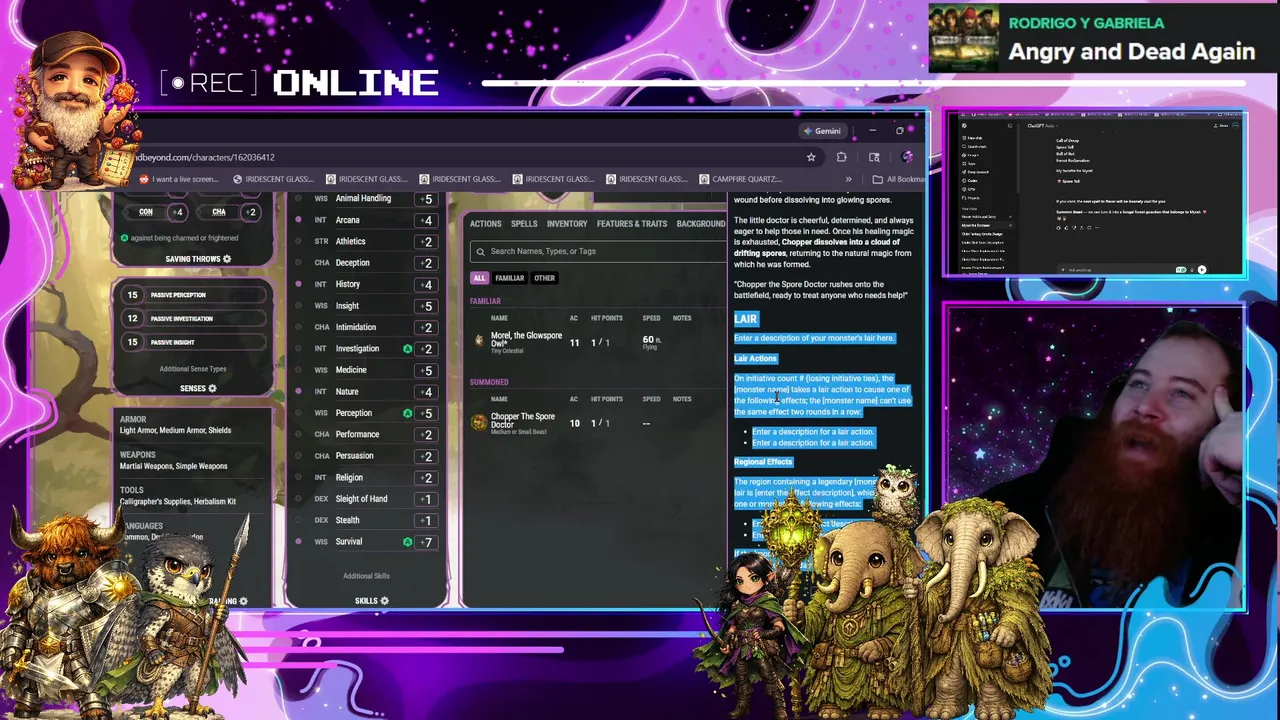Roll the Animal Handling +5 bonus
This screenshot has height=720, width=1280.
coord(427,199)
